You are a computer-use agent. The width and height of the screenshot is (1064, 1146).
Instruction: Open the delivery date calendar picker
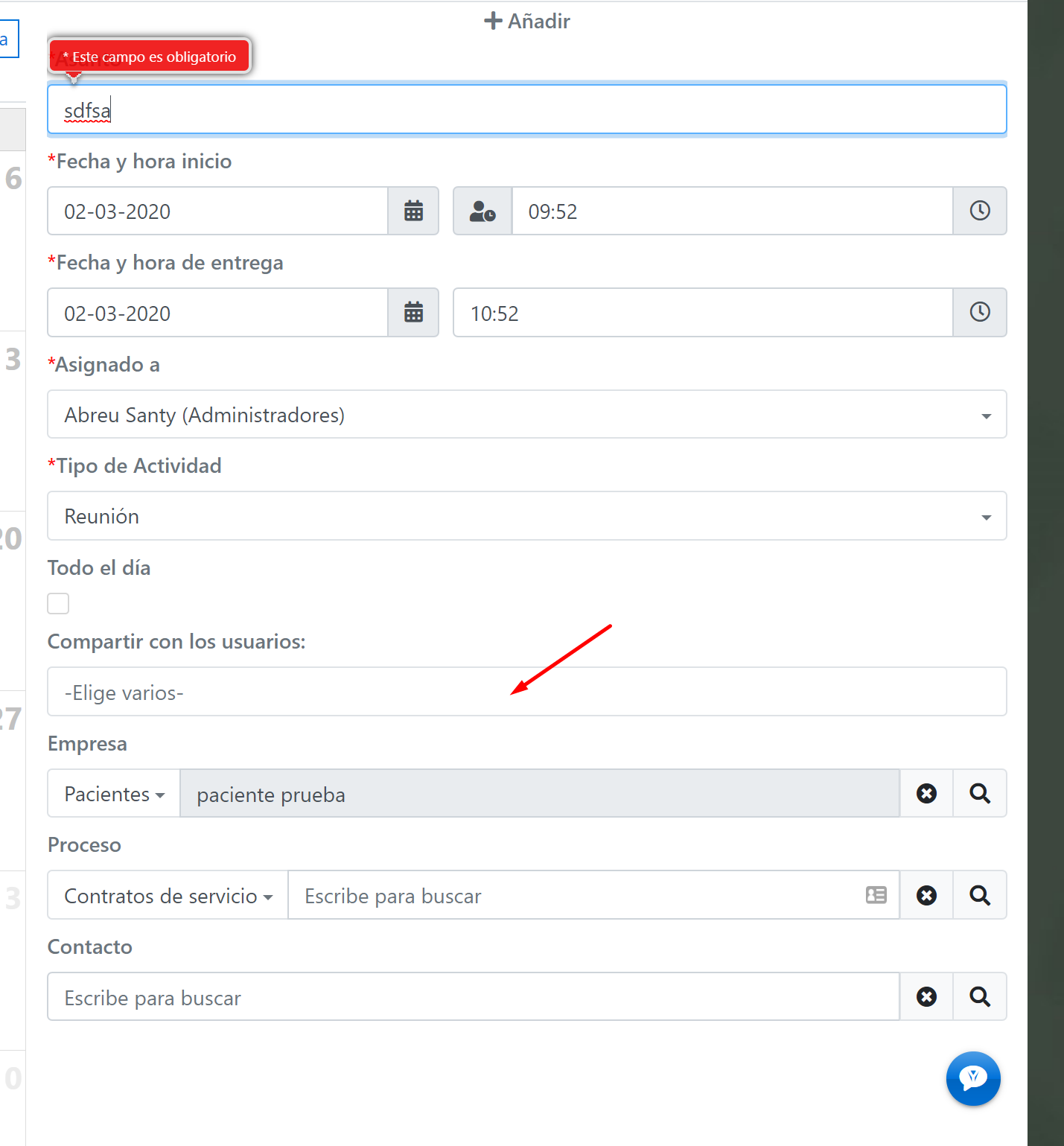[412, 313]
